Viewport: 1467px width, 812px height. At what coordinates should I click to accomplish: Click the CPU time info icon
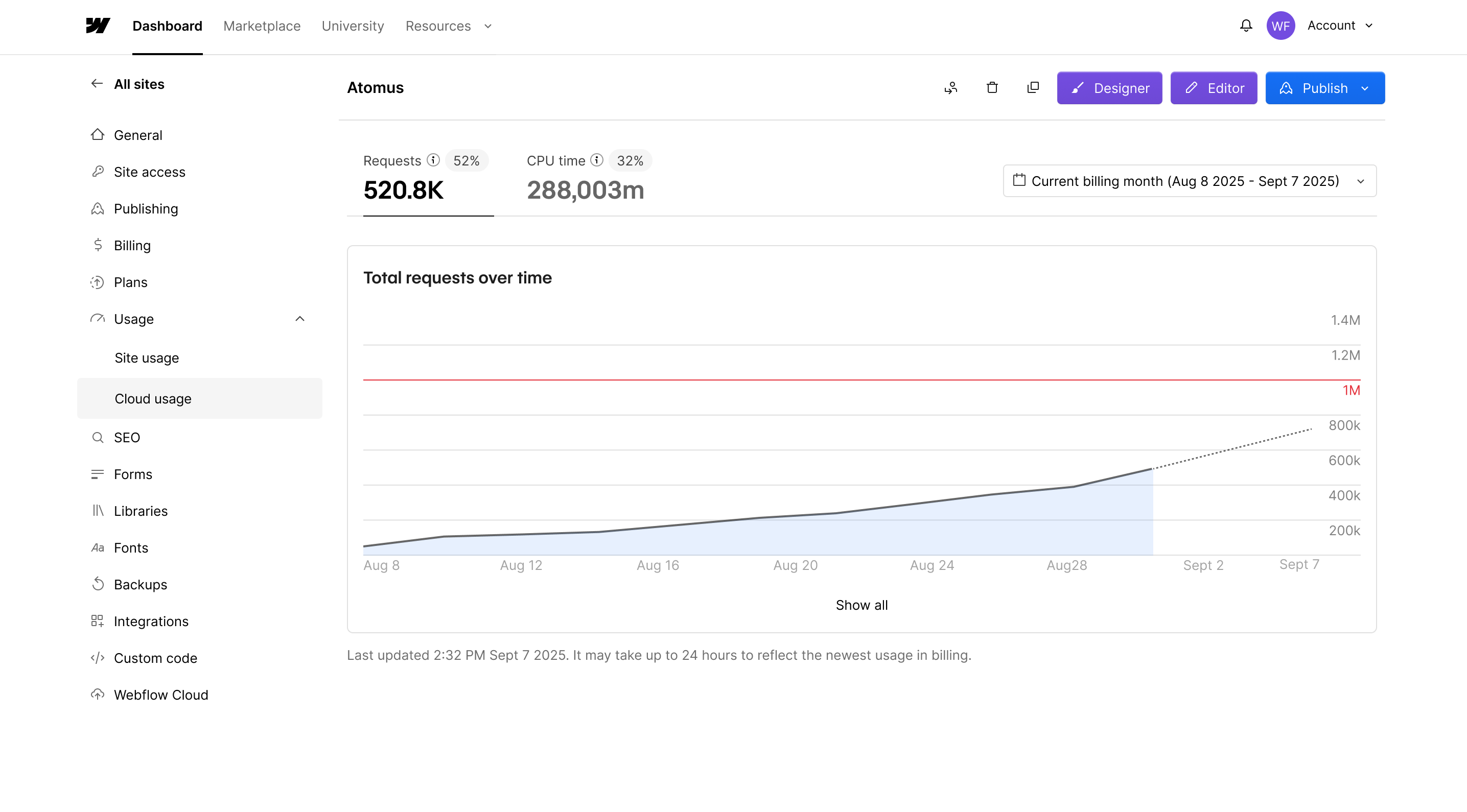click(x=596, y=160)
